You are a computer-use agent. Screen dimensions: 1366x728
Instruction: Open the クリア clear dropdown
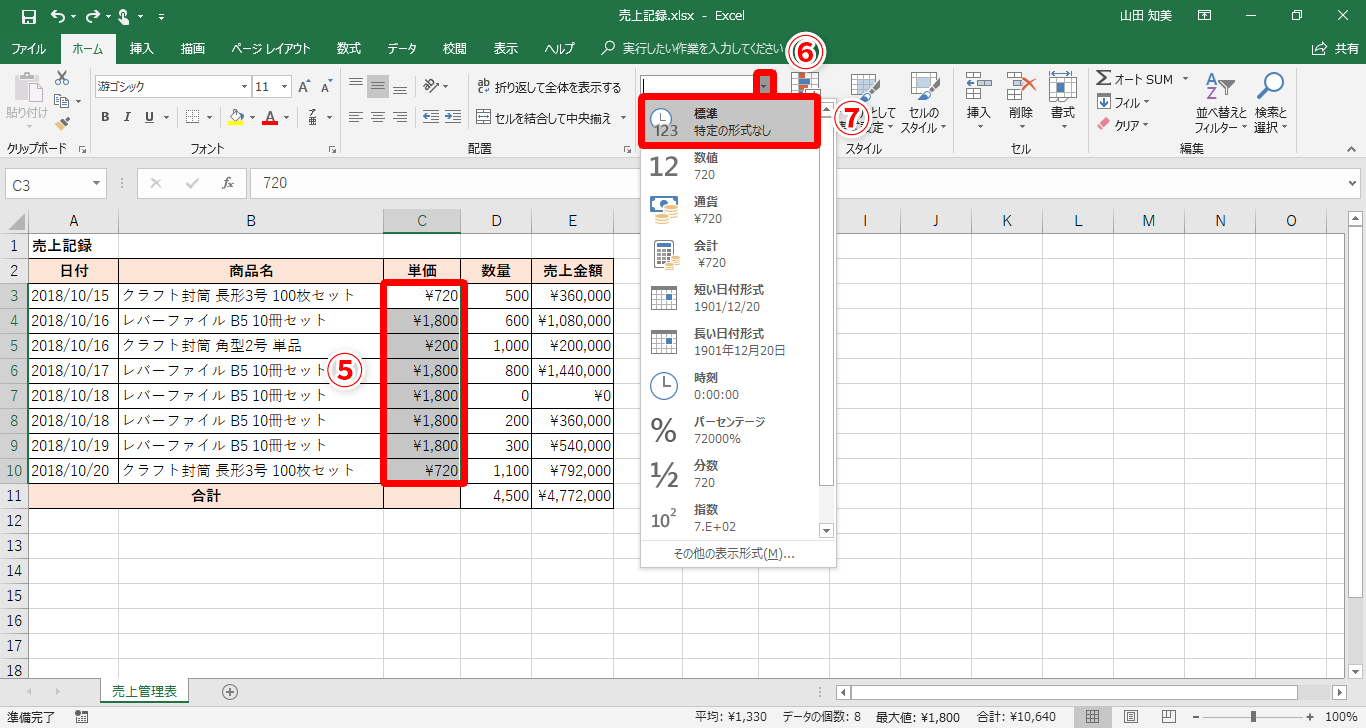tap(1124, 125)
